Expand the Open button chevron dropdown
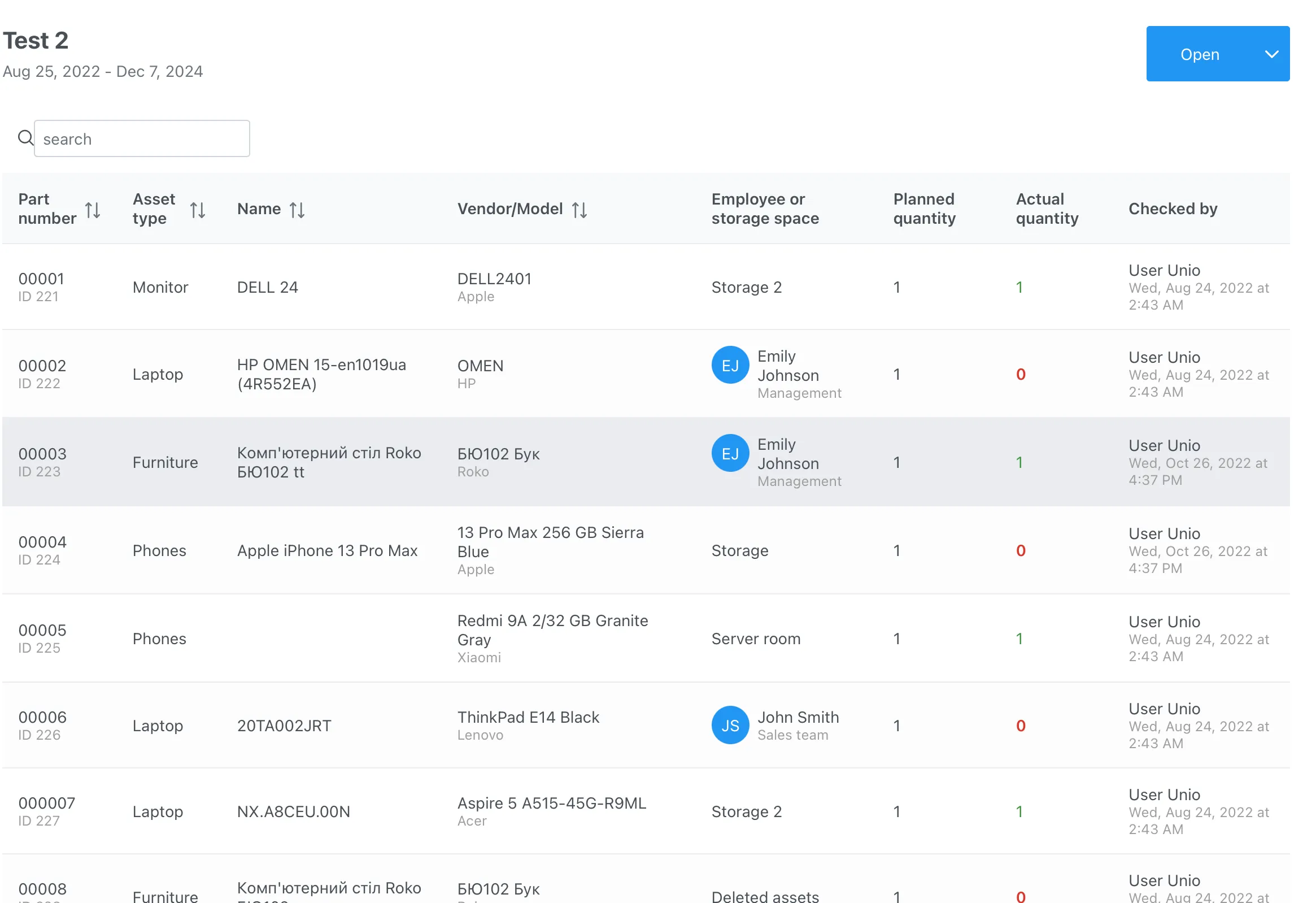Screen dimensions: 1316x903 click(1272, 54)
